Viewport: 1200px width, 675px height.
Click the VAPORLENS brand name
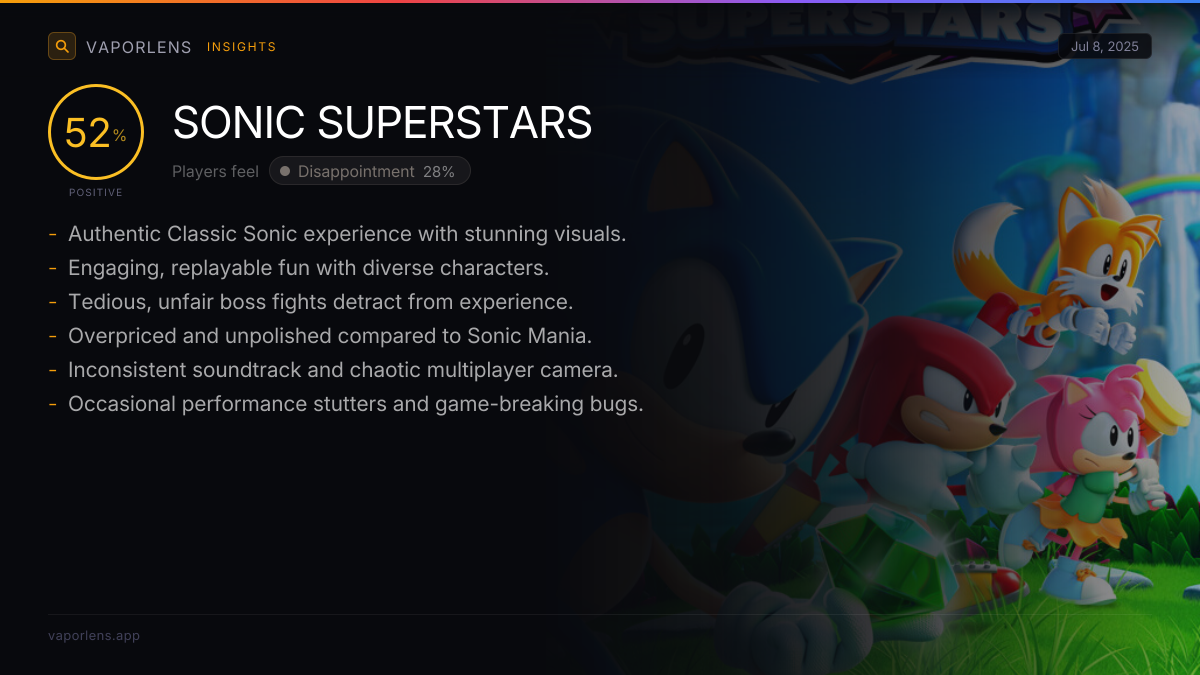coord(139,47)
